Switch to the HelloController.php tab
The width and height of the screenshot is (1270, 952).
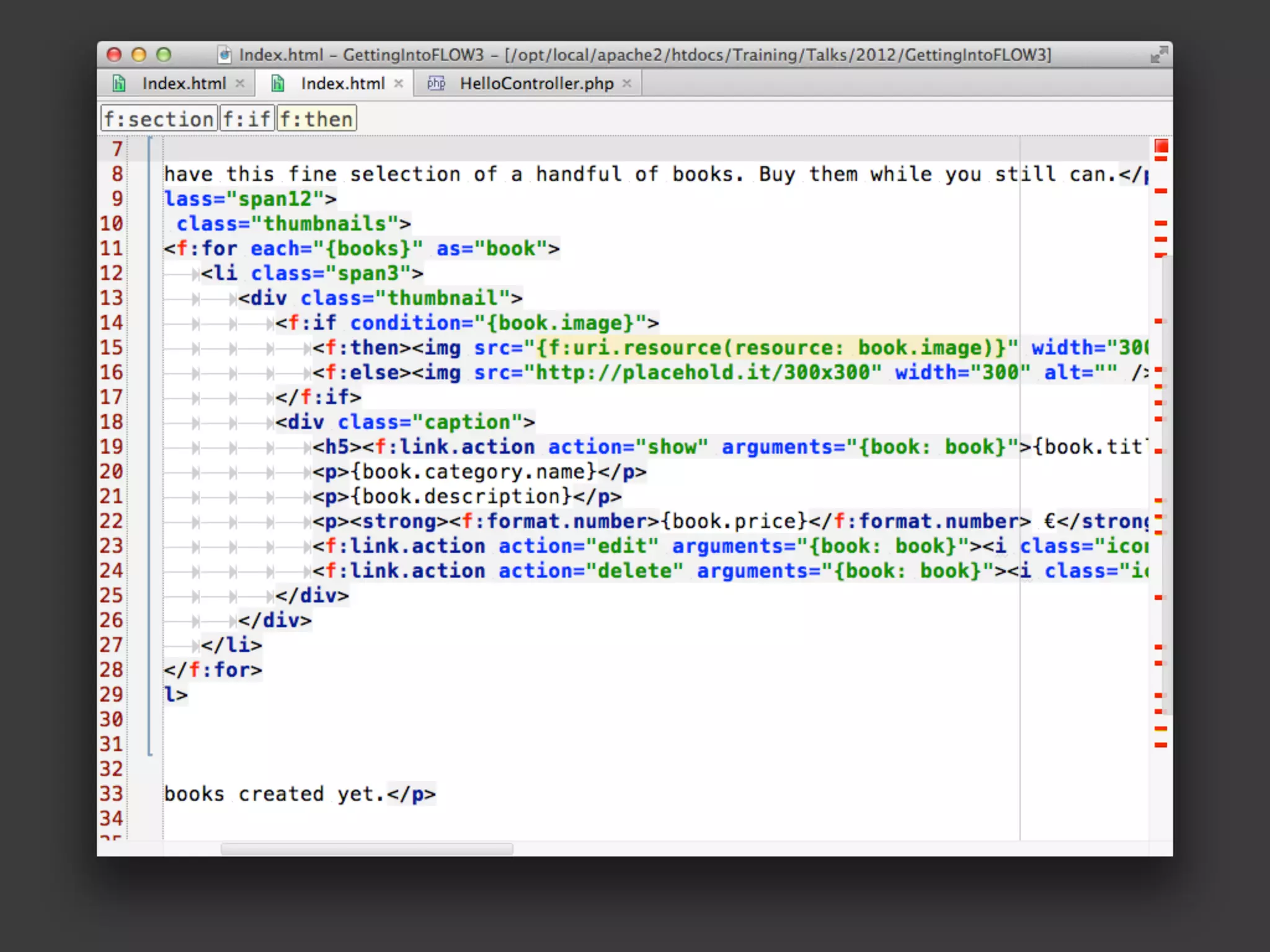point(536,84)
